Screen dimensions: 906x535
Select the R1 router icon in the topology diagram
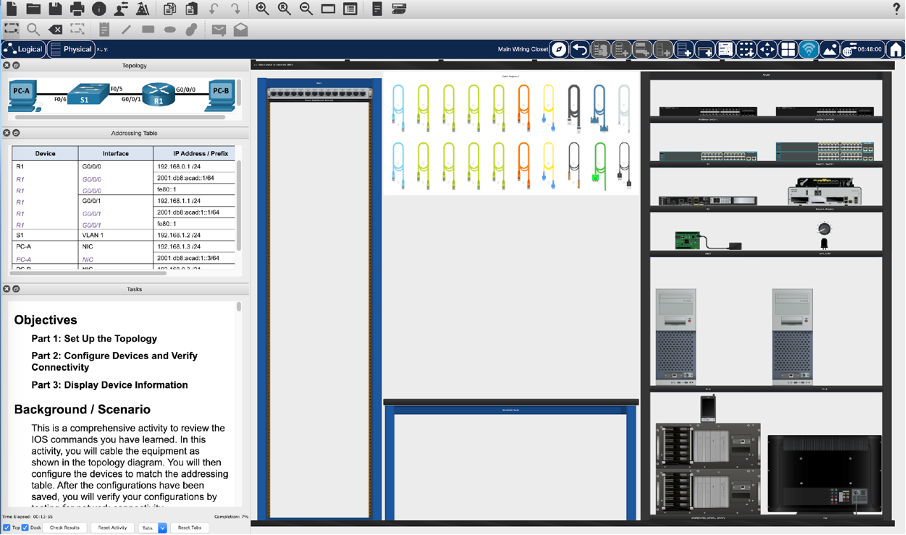pyautogui.click(x=158, y=94)
